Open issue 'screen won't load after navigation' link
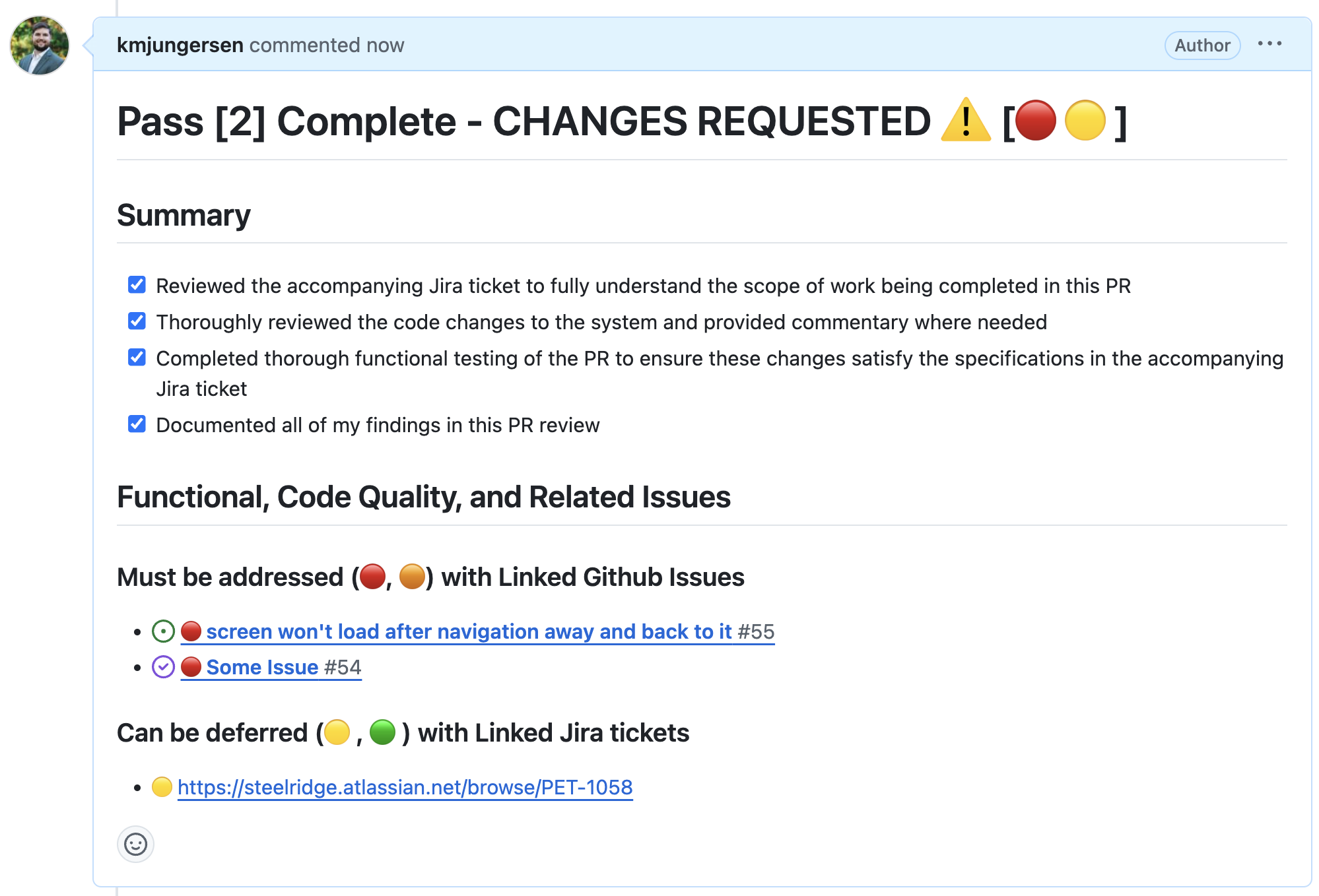1319x896 pixels. tap(462, 631)
